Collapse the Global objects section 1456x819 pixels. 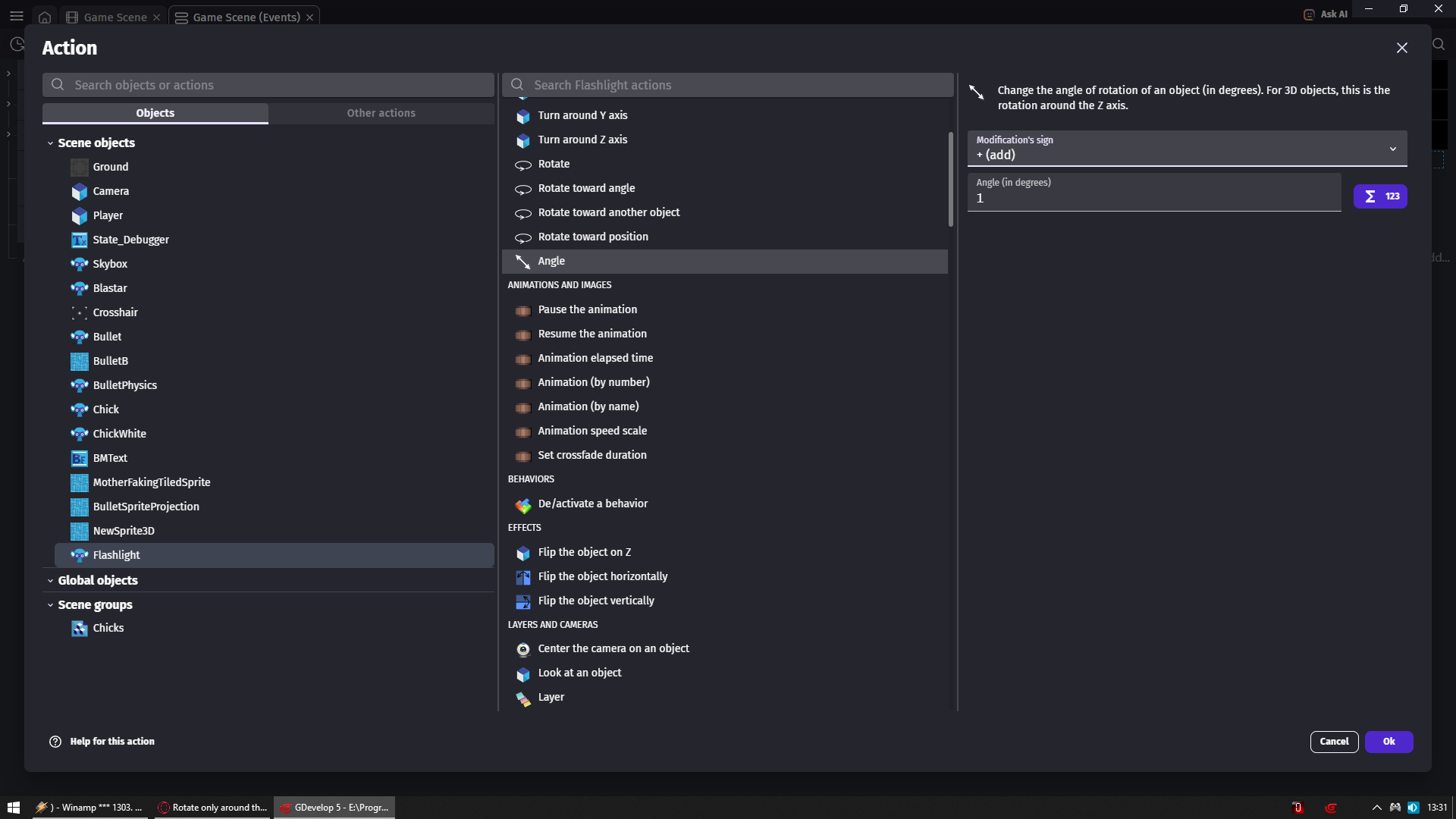pos(51,581)
